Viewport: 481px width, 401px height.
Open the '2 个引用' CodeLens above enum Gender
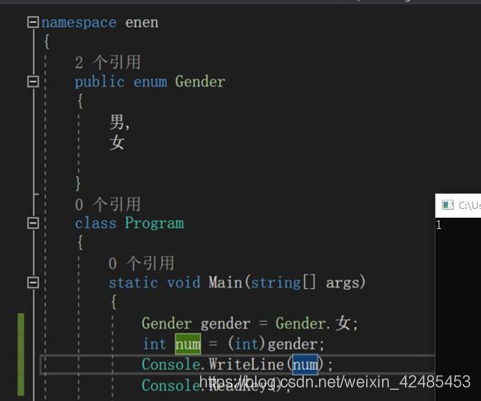(108, 62)
